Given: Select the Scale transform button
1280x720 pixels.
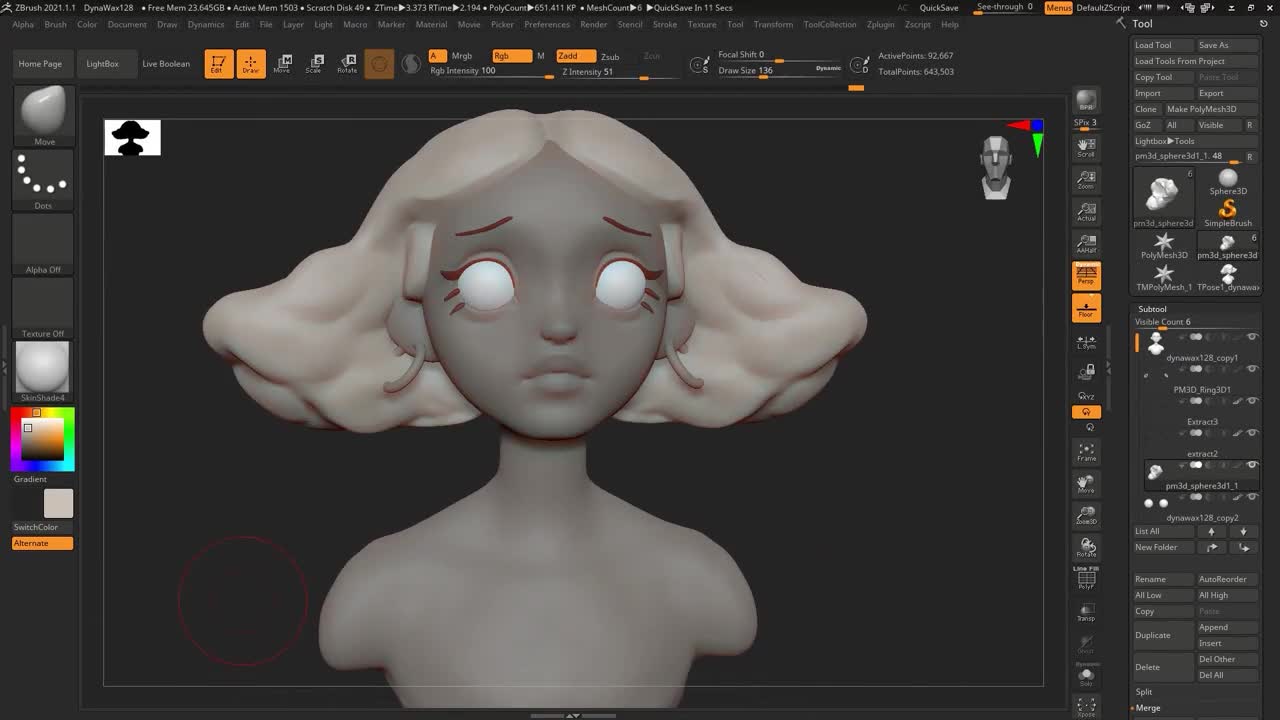Looking at the screenshot, I should tap(314, 64).
